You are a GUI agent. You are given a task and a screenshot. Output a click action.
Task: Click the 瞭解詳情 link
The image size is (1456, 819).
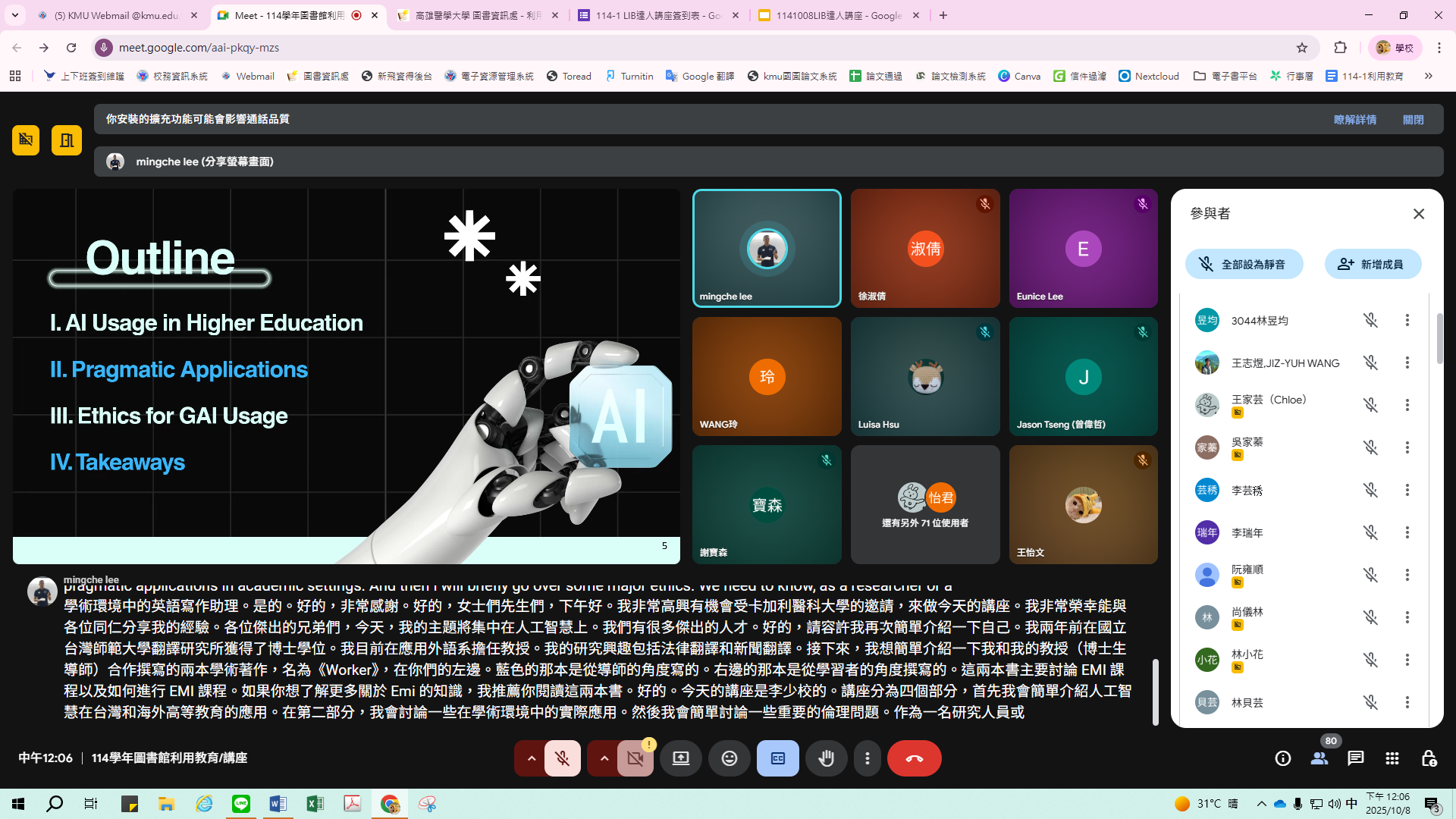tap(1354, 120)
